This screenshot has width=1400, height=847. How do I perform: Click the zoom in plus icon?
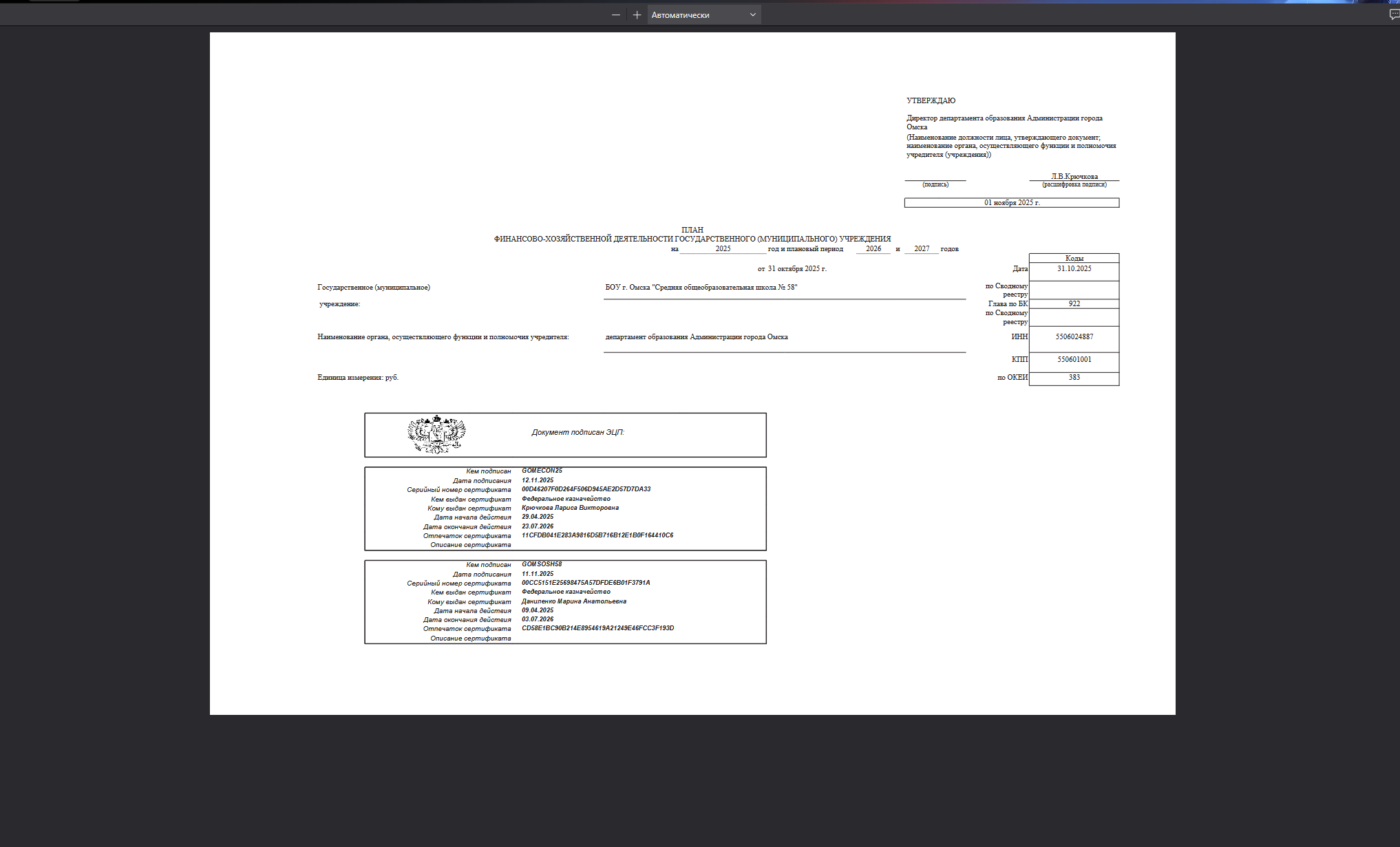(x=637, y=14)
